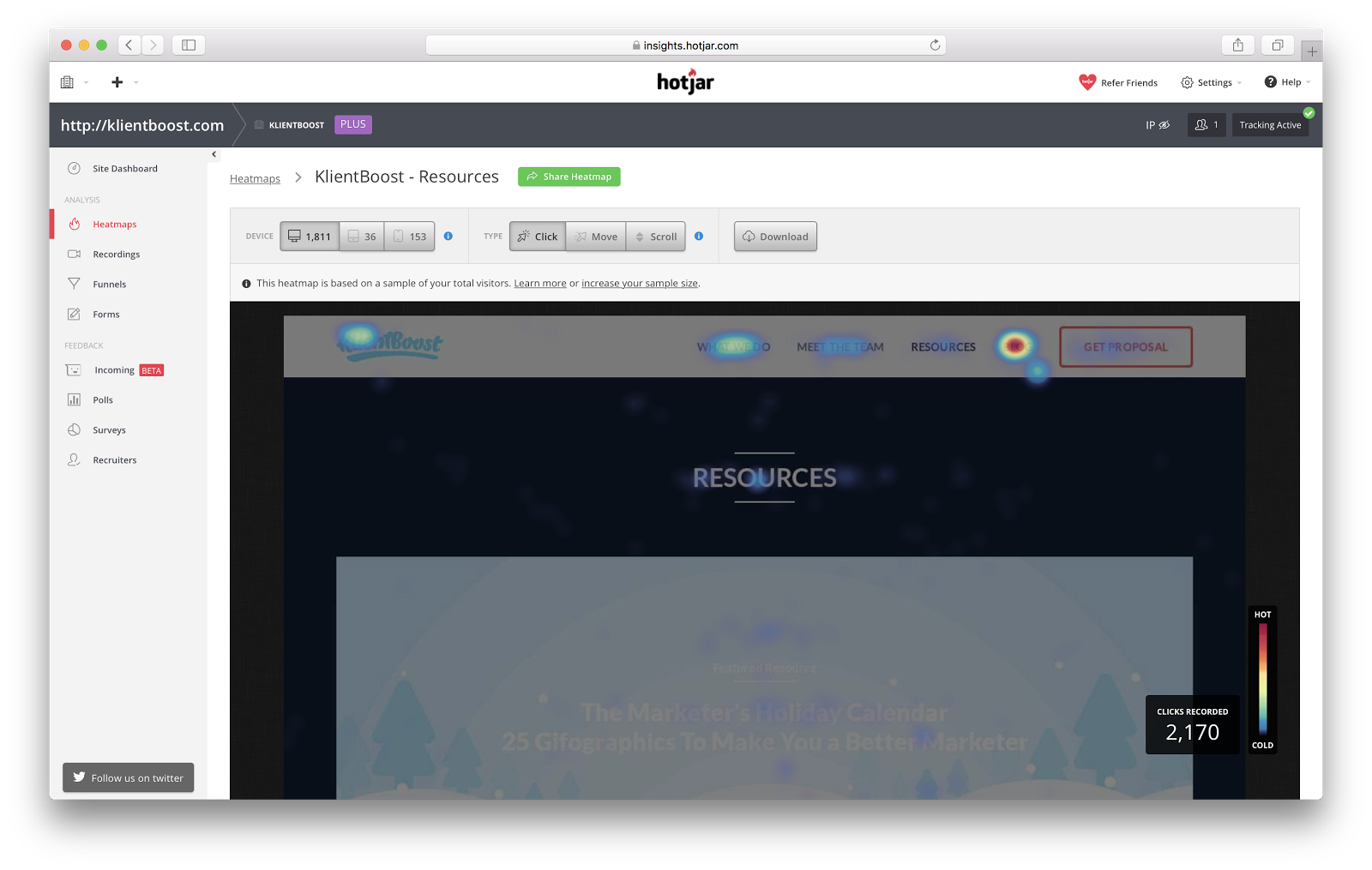Go back in Safari

[129, 45]
